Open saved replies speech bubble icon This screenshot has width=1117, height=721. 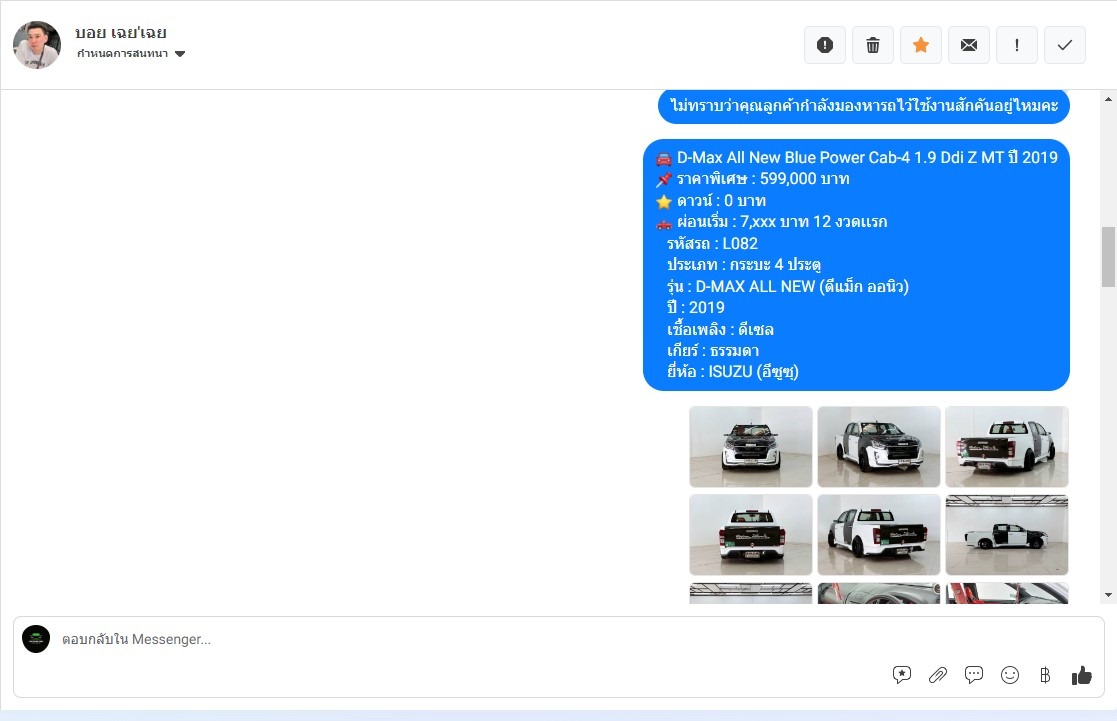[973, 675]
